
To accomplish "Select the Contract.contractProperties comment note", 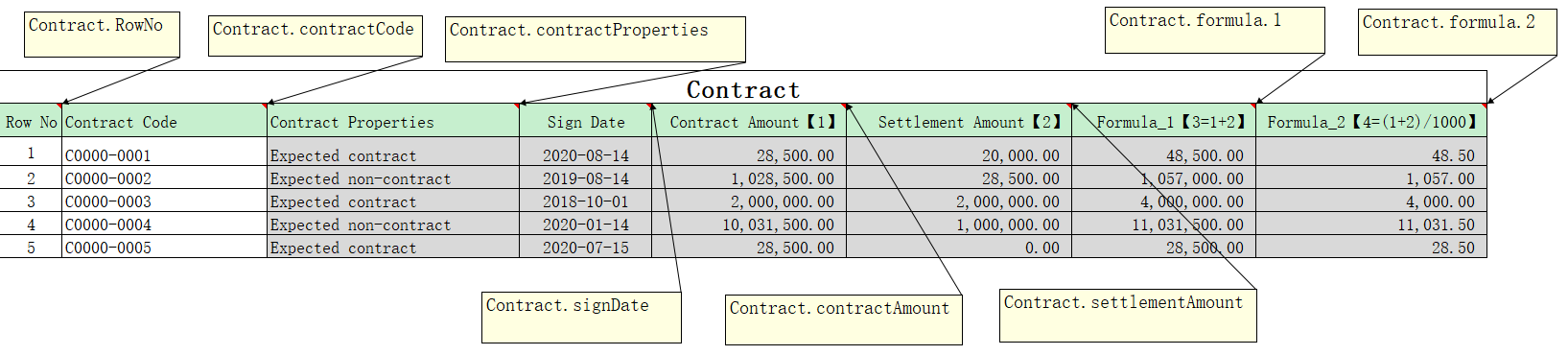I will pyautogui.click(x=596, y=39).
